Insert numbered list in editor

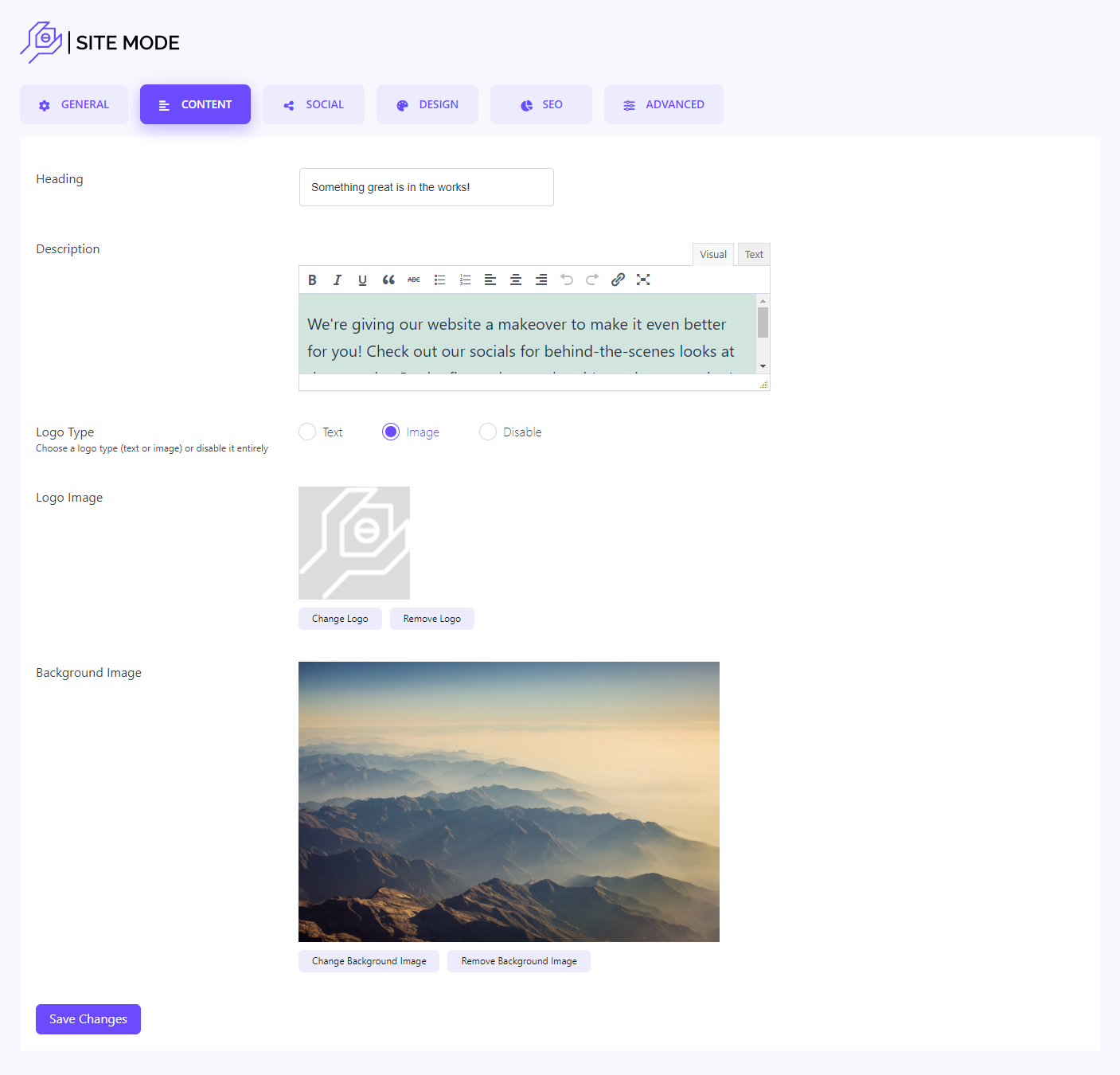coord(465,279)
